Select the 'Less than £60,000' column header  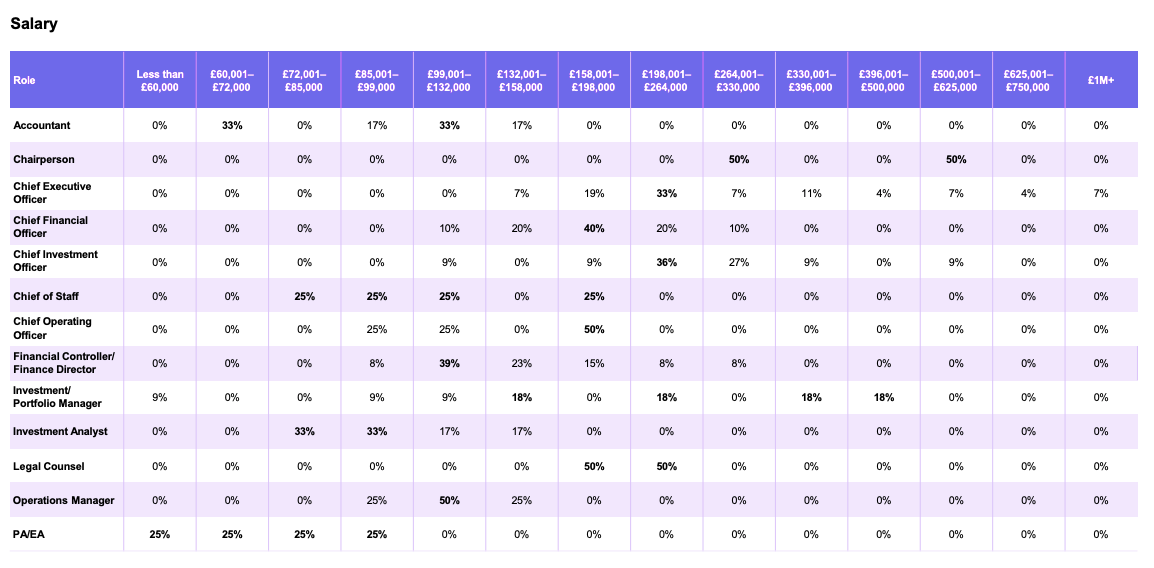click(160, 80)
